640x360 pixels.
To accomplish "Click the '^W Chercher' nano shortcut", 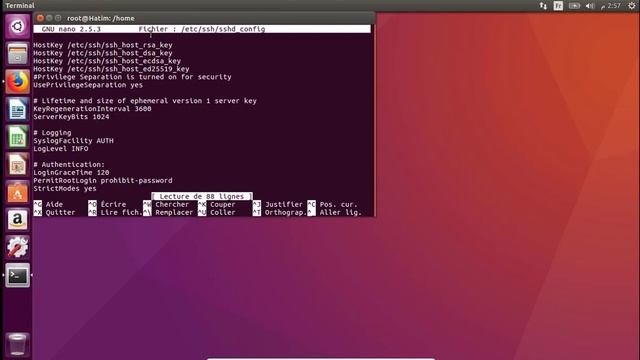I will [x=166, y=204].
